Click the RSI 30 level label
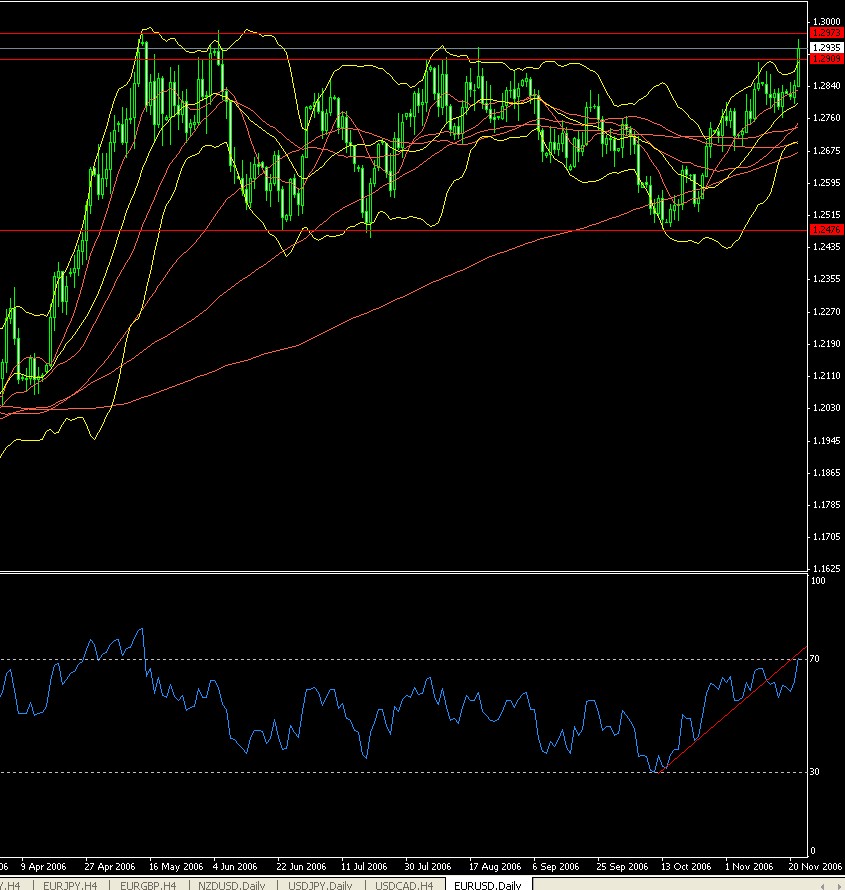The image size is (845, 890). [814, 772]
